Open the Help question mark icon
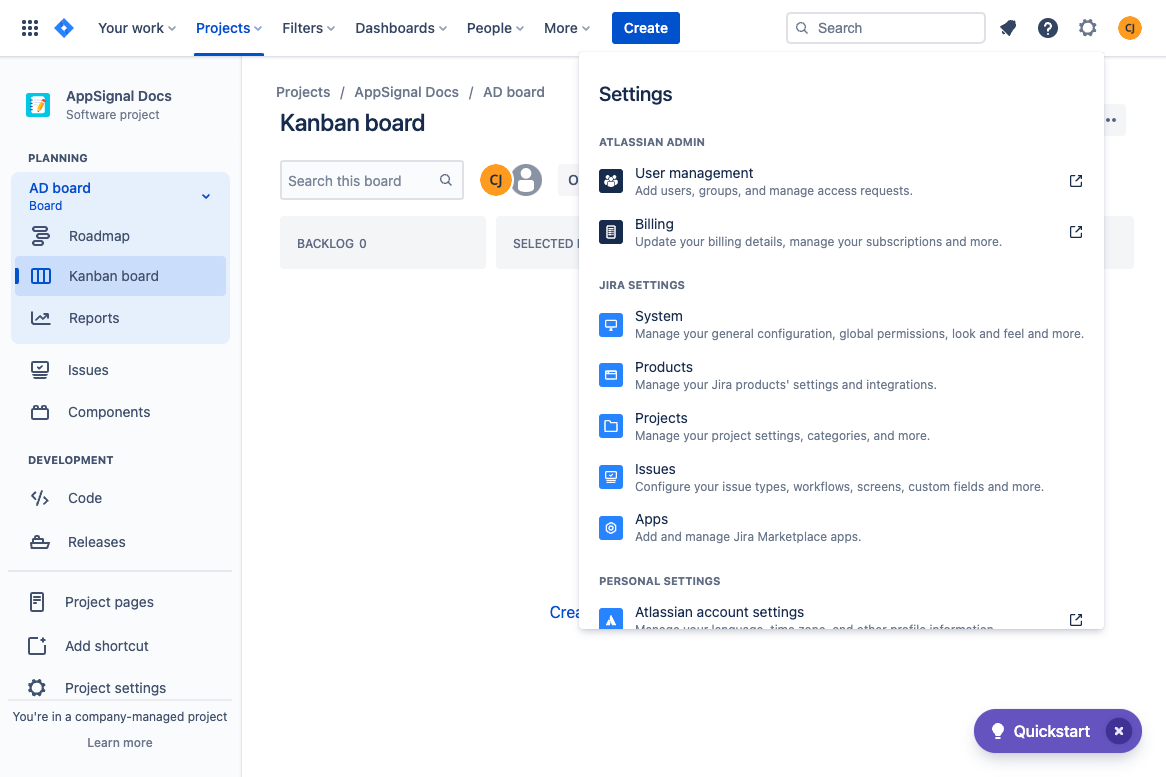Image resolution: width=1166 pixels, height=777 pixels. click(1048, 28)
